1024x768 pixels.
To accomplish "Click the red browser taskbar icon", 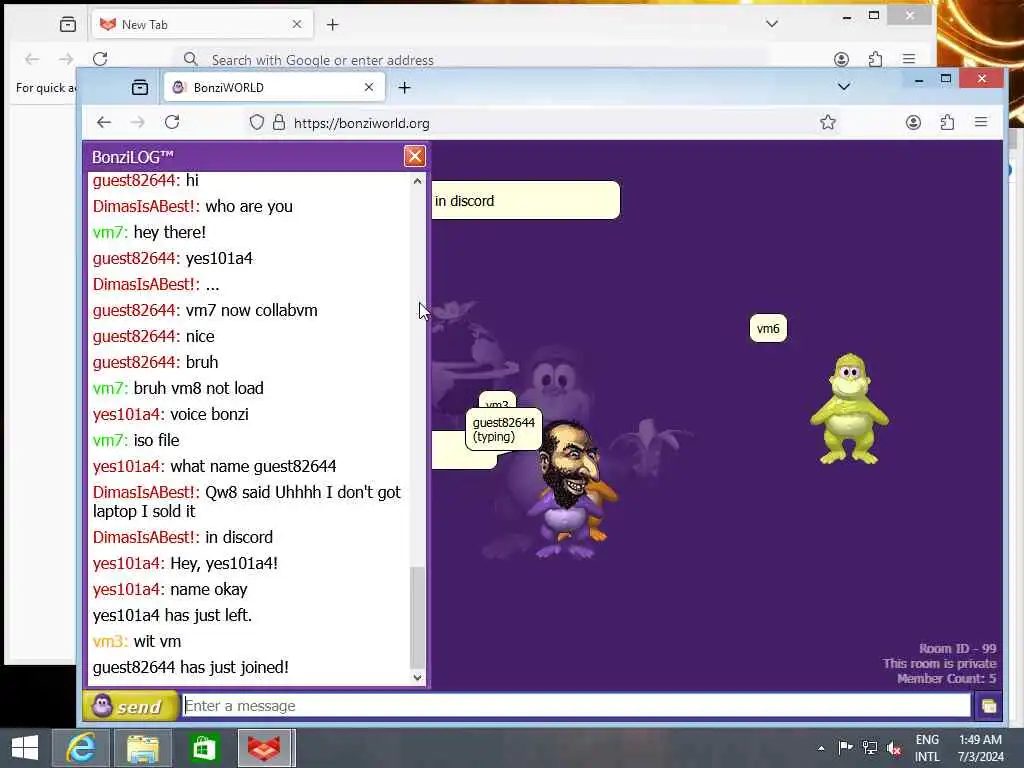I will point(265,748).
